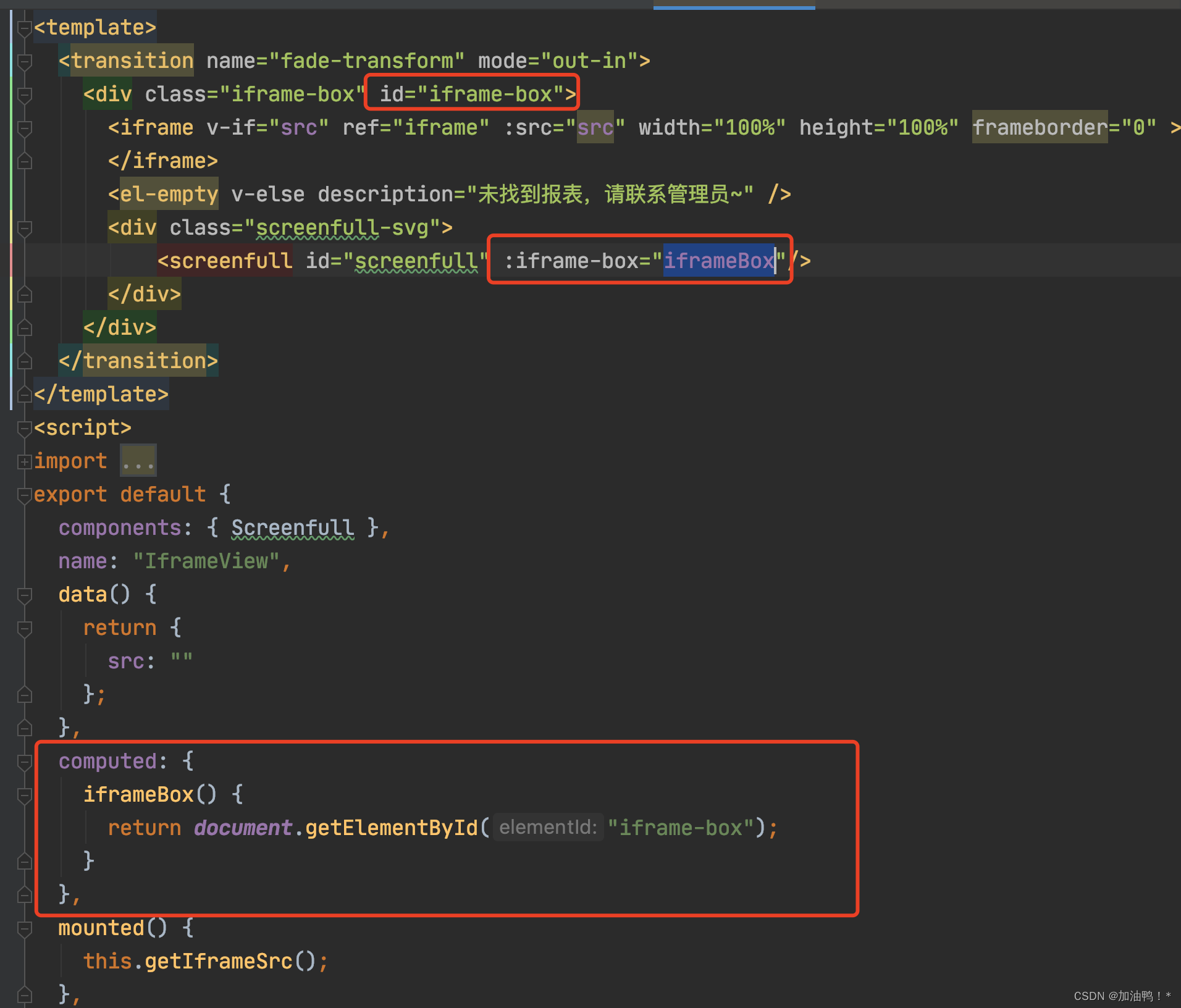
Task: Toggle fold marker beside the </iframe> line
Action: pyautogui.click(x=25, y=161)
